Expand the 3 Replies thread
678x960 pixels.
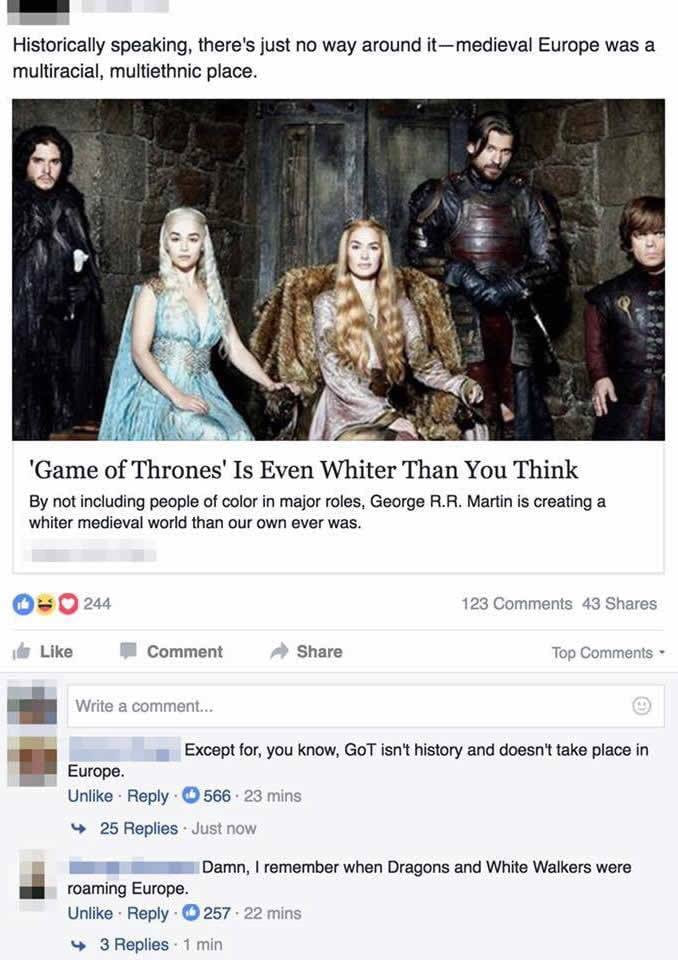pos(134,945)
